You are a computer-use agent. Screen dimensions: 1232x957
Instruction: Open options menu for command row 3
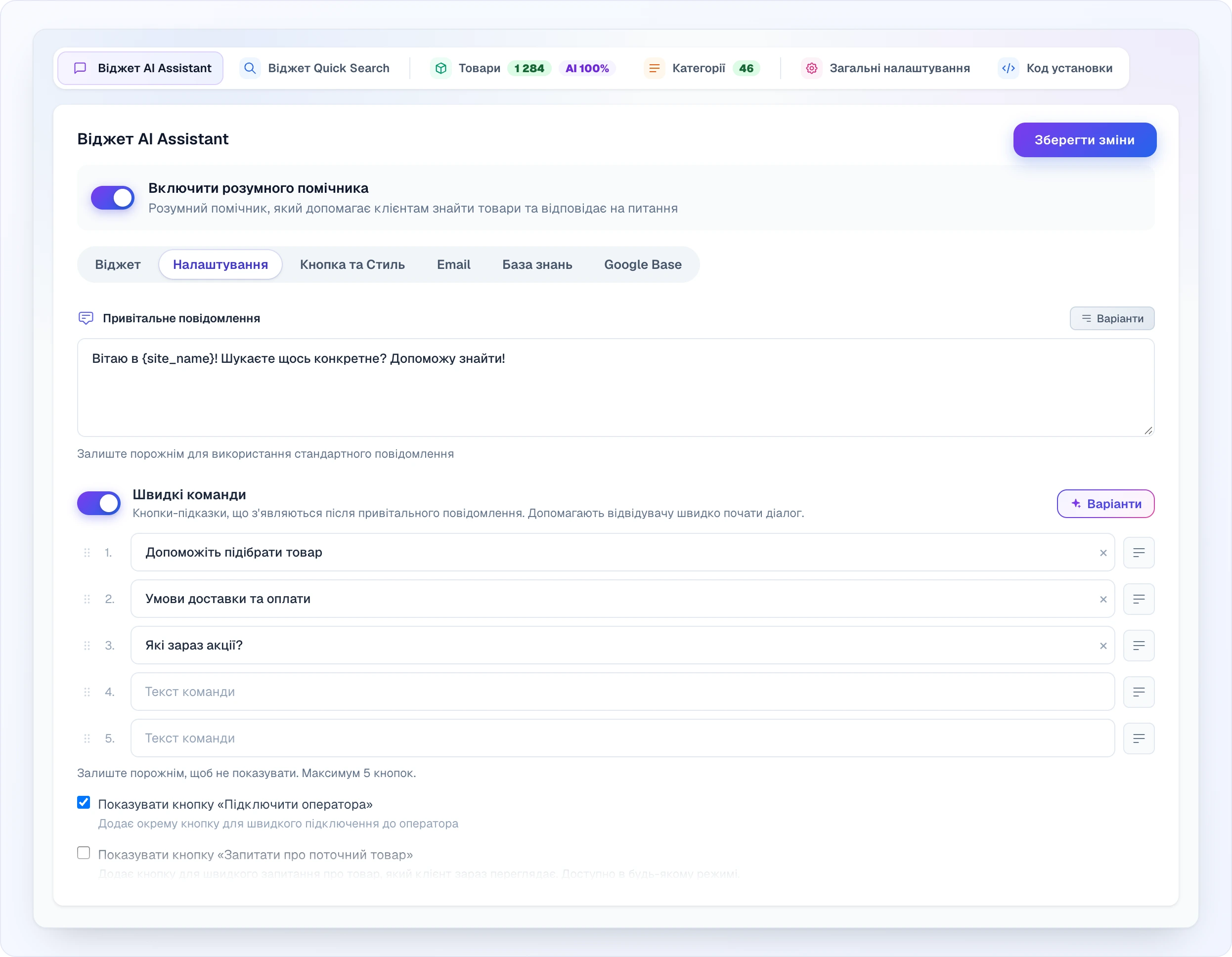pos(1139,646)
